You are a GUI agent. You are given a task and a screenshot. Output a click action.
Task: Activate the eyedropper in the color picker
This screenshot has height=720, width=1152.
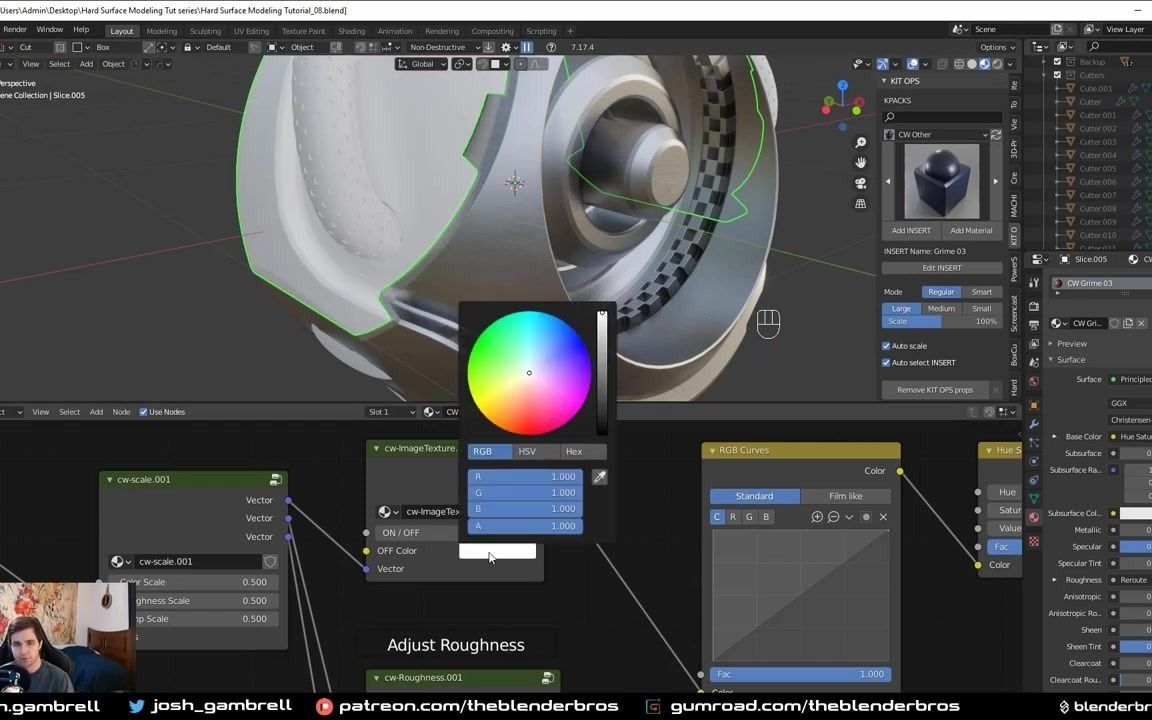tap(599, 477)
